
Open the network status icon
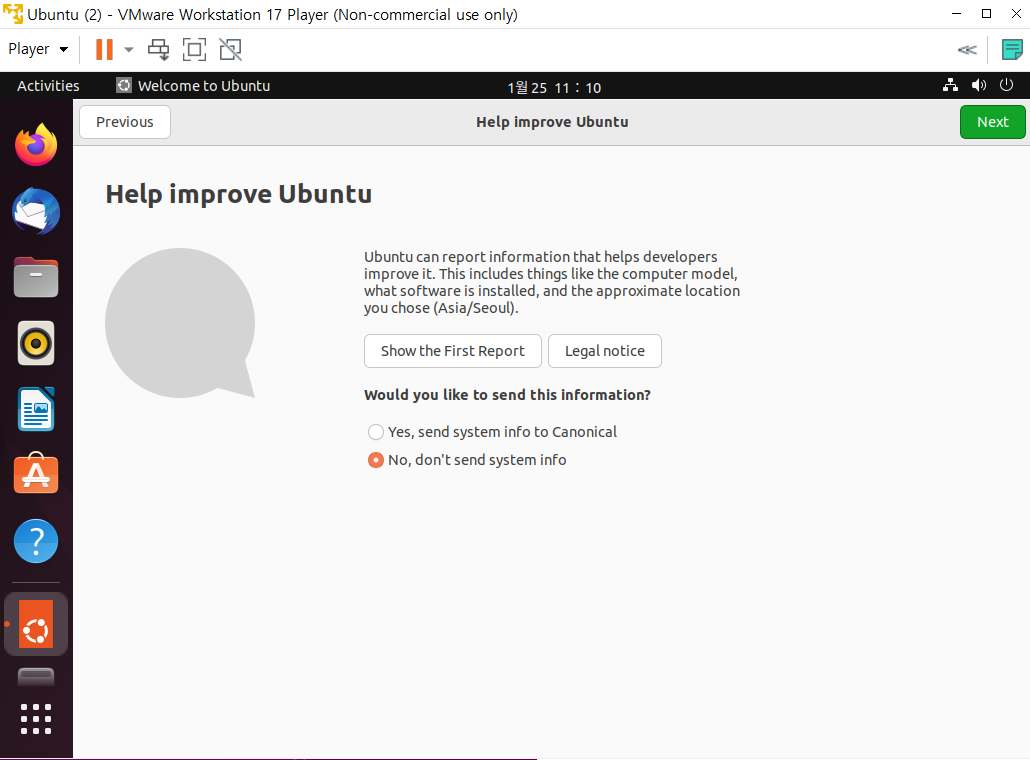950,85
